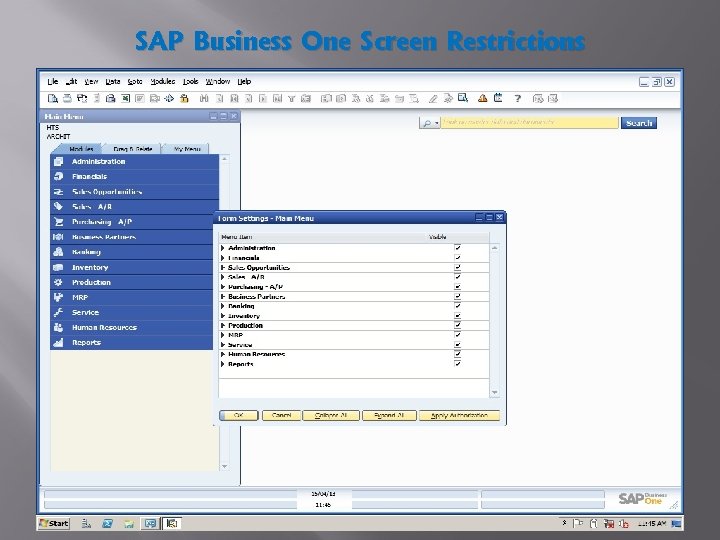Screen dimensions: 720x540
Task: Expand Business Partners node in Form Settings
Action: pos(223,296)
